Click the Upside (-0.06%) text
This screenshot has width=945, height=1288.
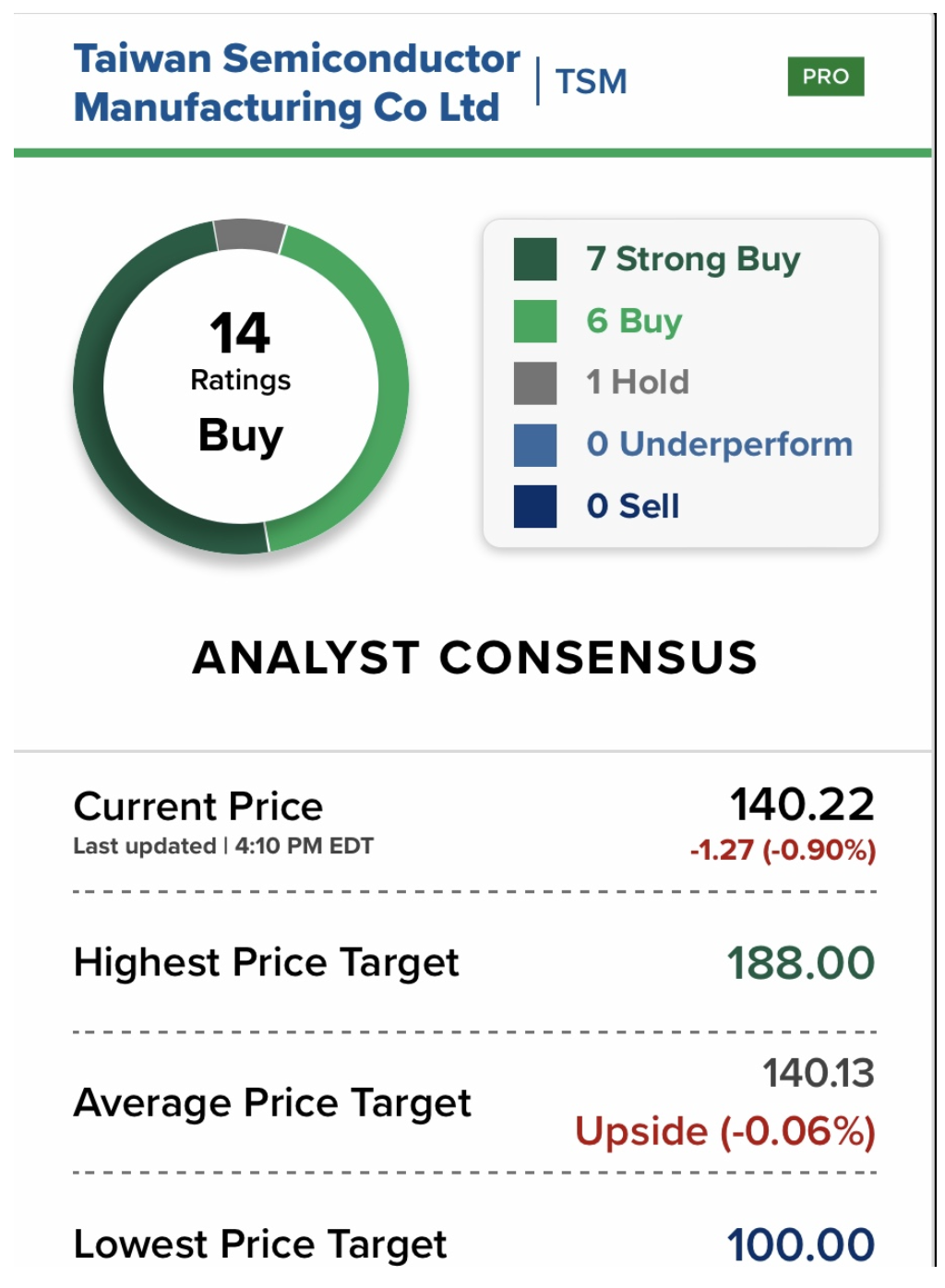pos(724,1131)
